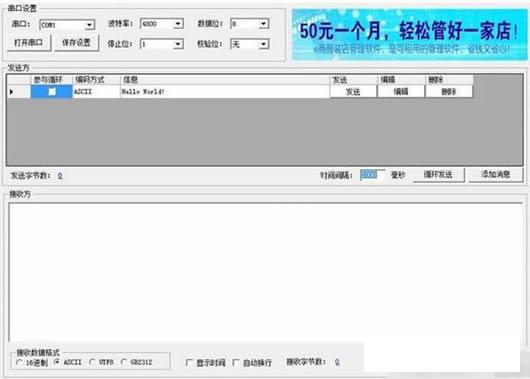This screenshot has width=530, height=379.
Task: Expand the 波特率 baud rate dropdown
Action: (x=178, y=24)
